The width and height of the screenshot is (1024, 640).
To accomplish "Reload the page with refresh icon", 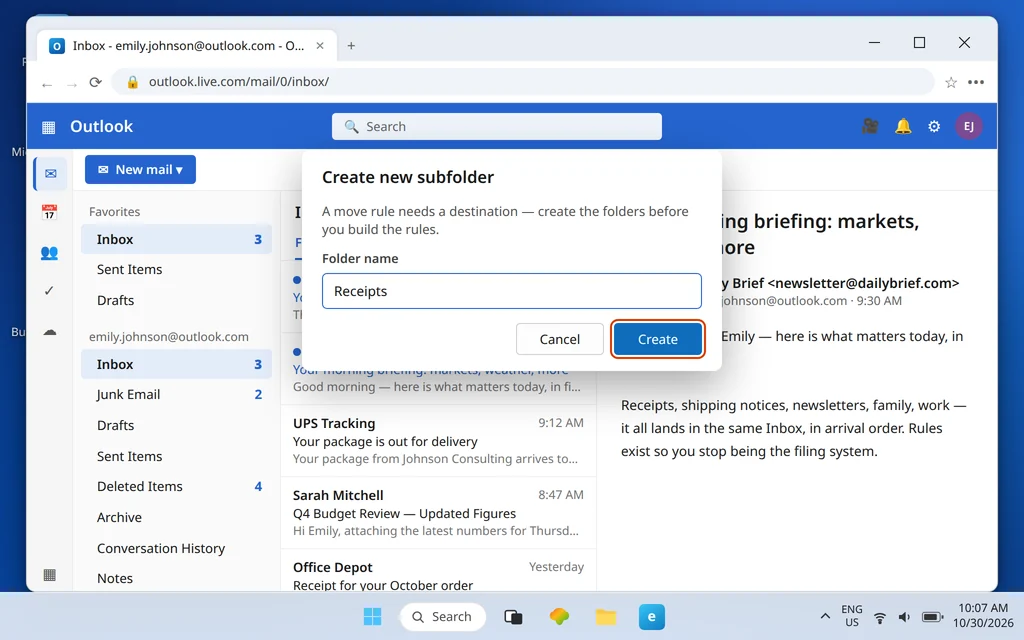I will click(x=95, y=82).
